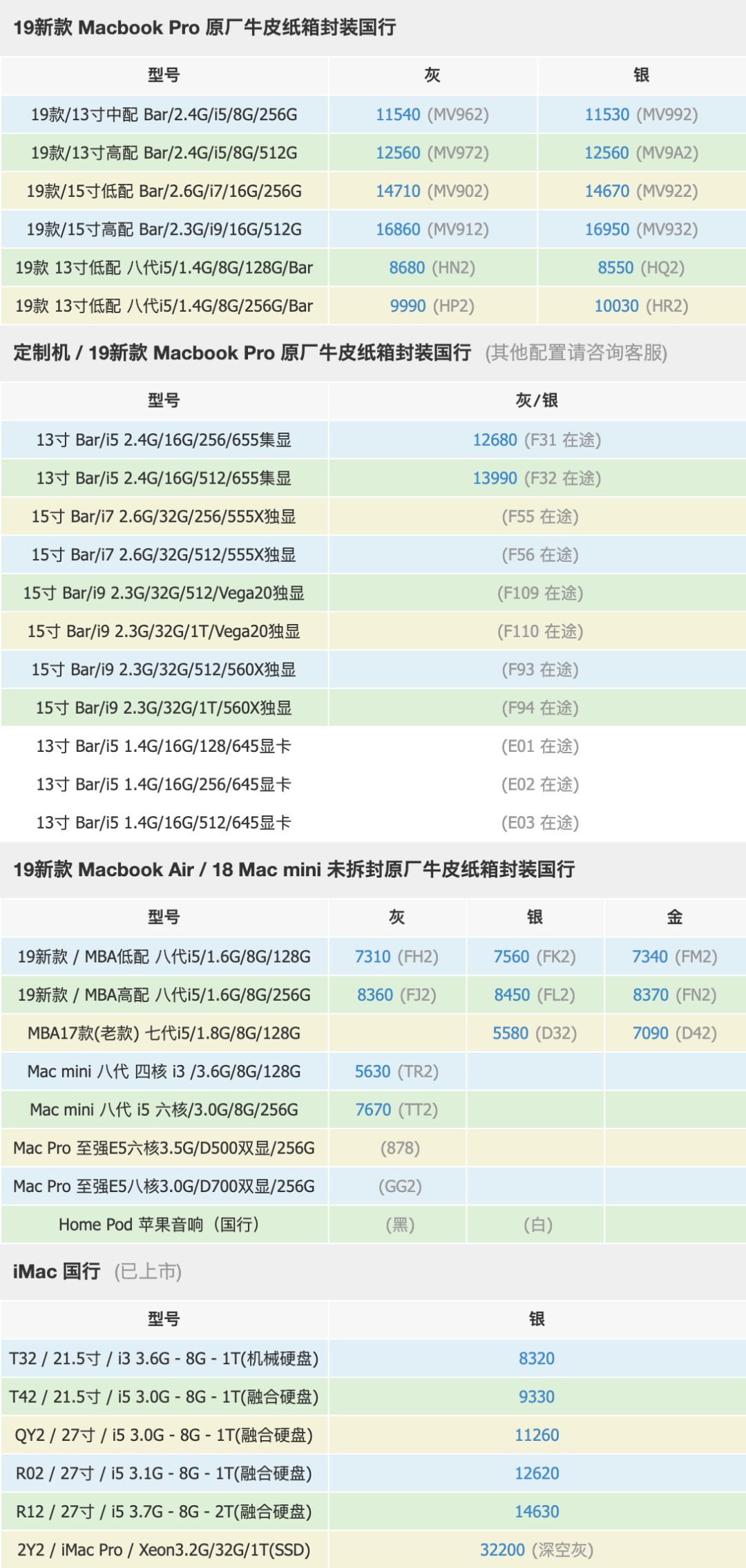Click MBA silver price 7560 (FK2)
The height and width of the screenshot is (1568, 746).
[535, 957]
